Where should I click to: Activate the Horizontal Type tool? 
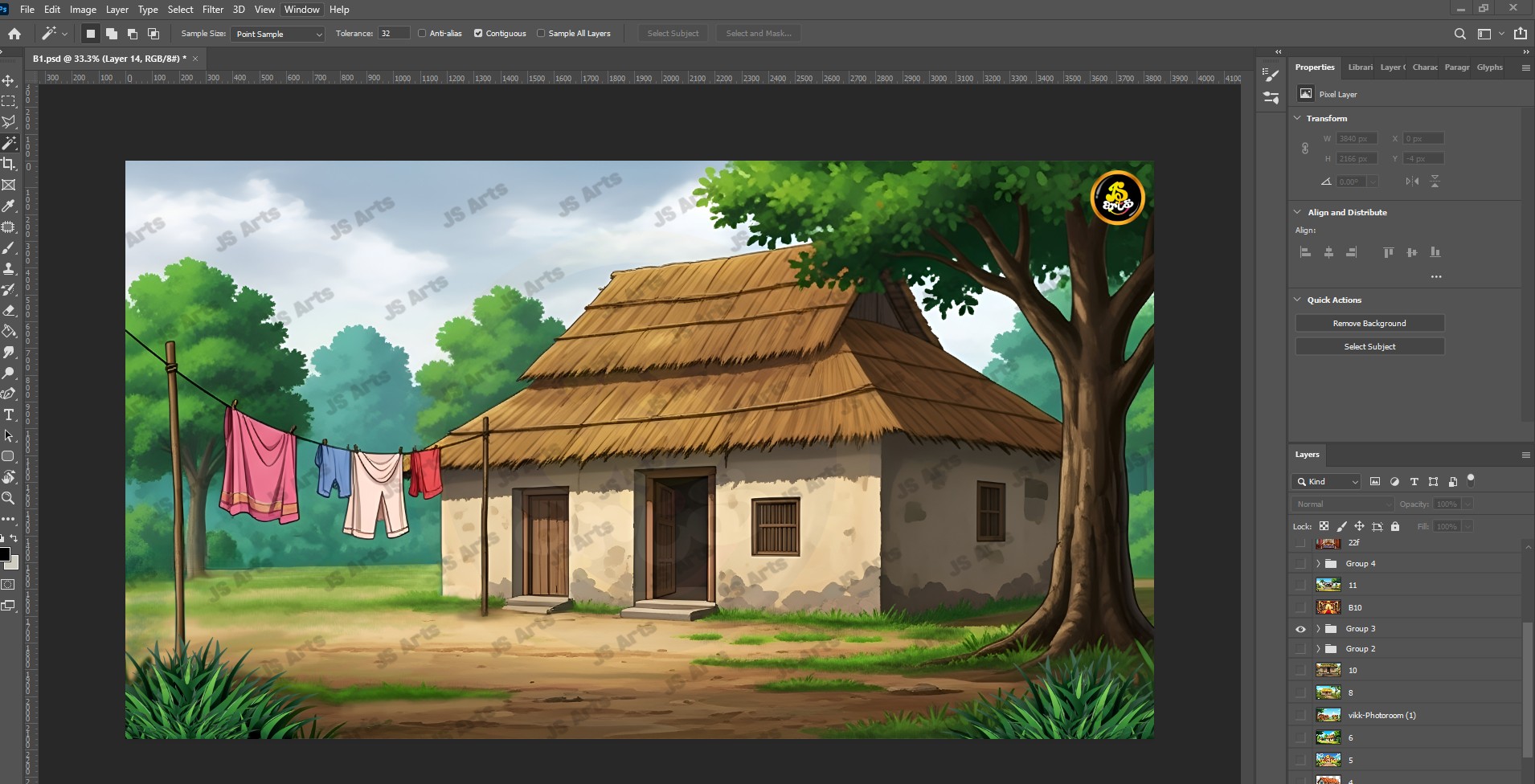[9, 414]
